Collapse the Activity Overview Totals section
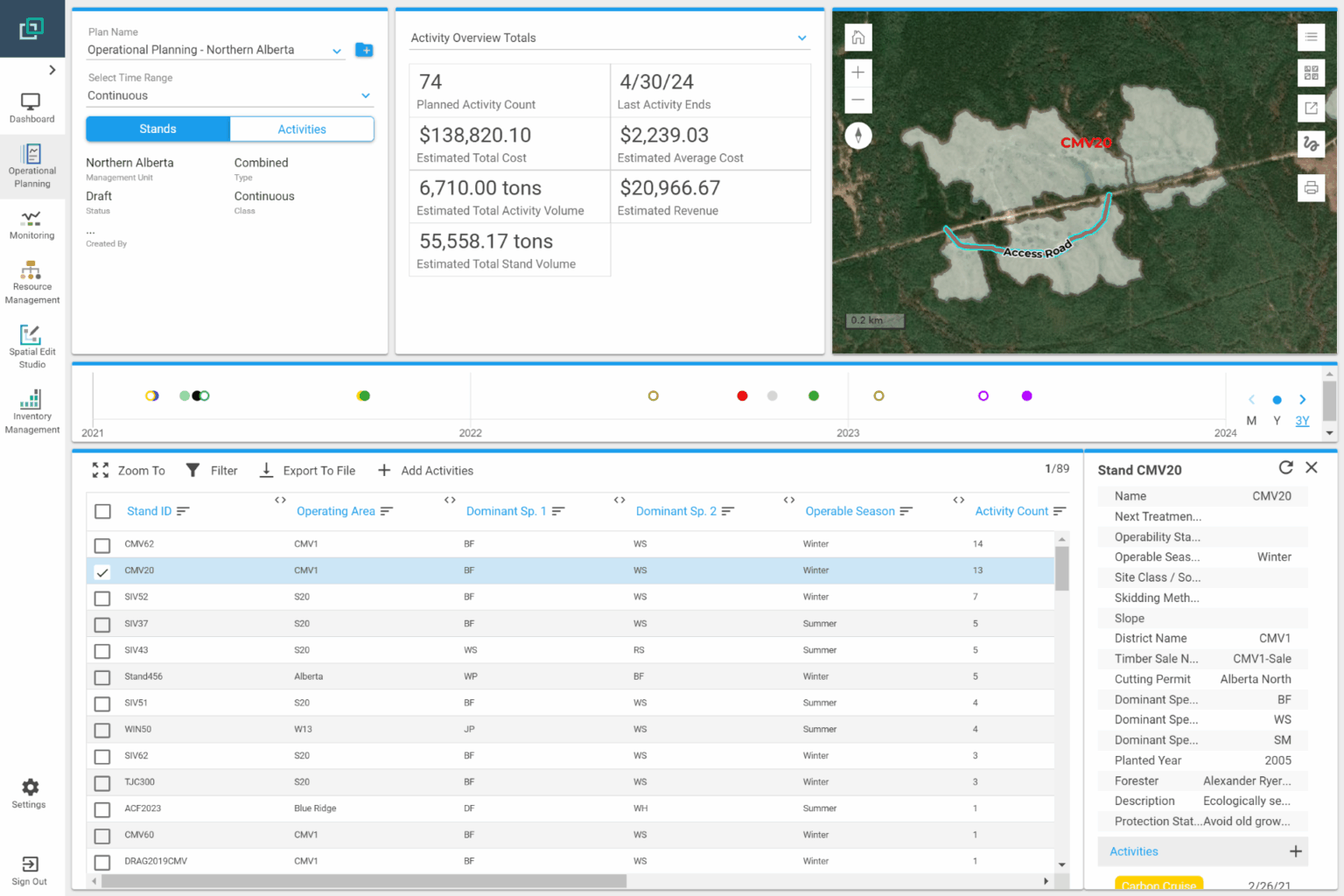Image resolution: width=1344 pixels, height=896 pixels. [801, 38]
